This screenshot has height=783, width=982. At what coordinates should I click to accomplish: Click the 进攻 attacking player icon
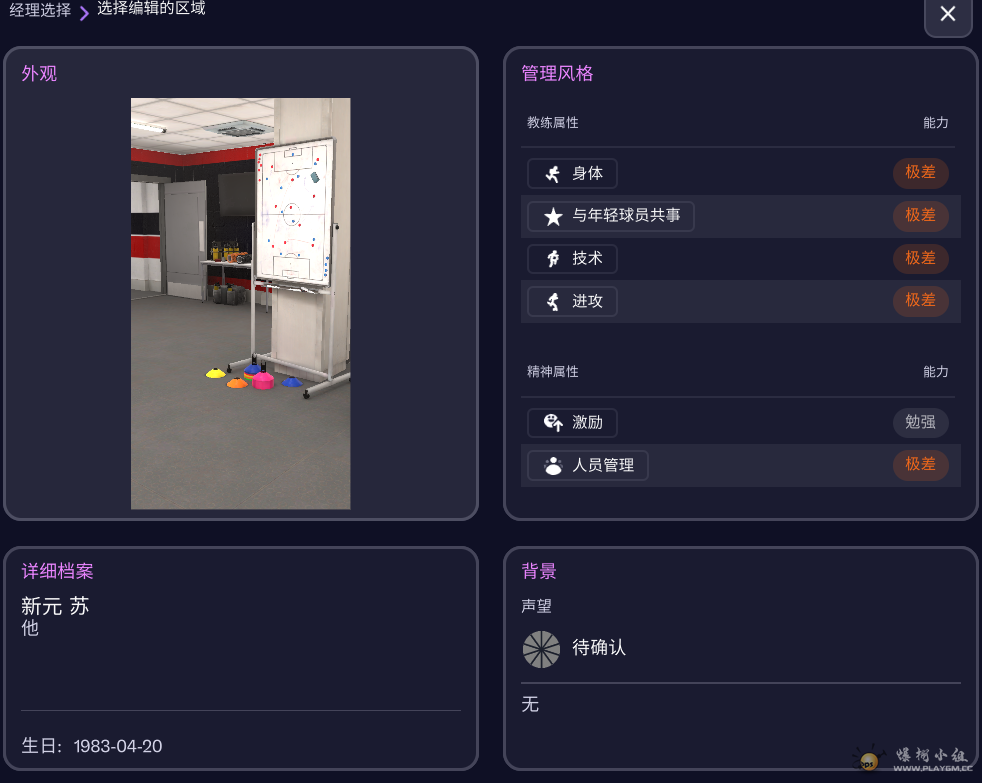pos(552,301)
